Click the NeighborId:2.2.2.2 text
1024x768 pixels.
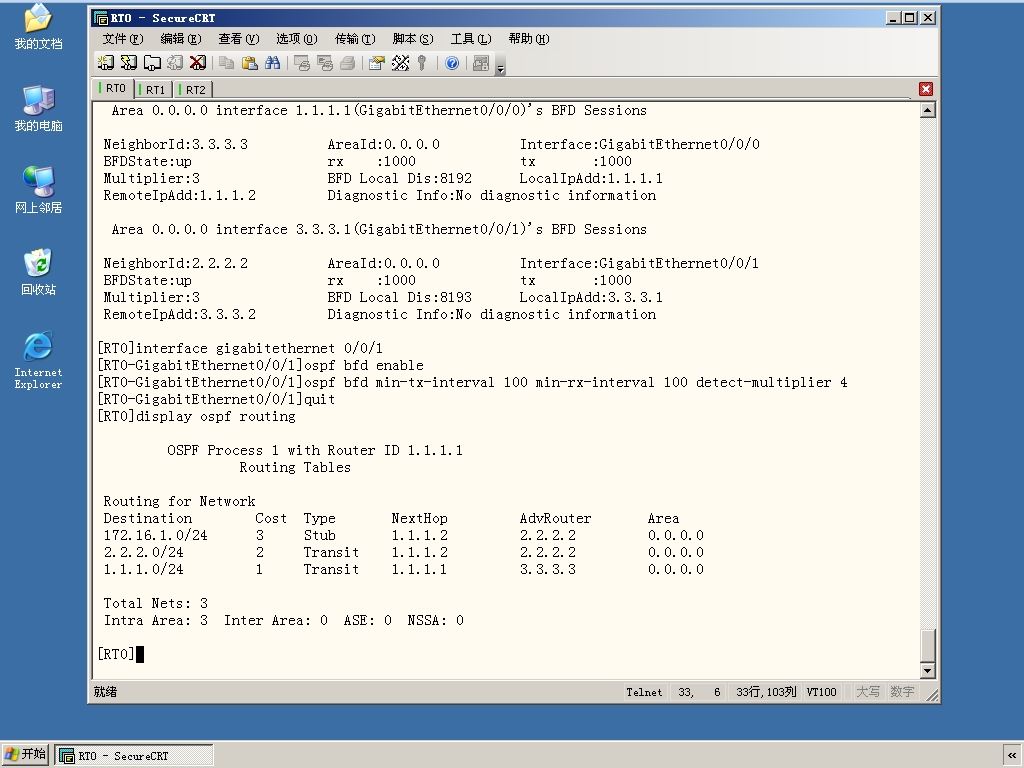[x=175, y=263]
